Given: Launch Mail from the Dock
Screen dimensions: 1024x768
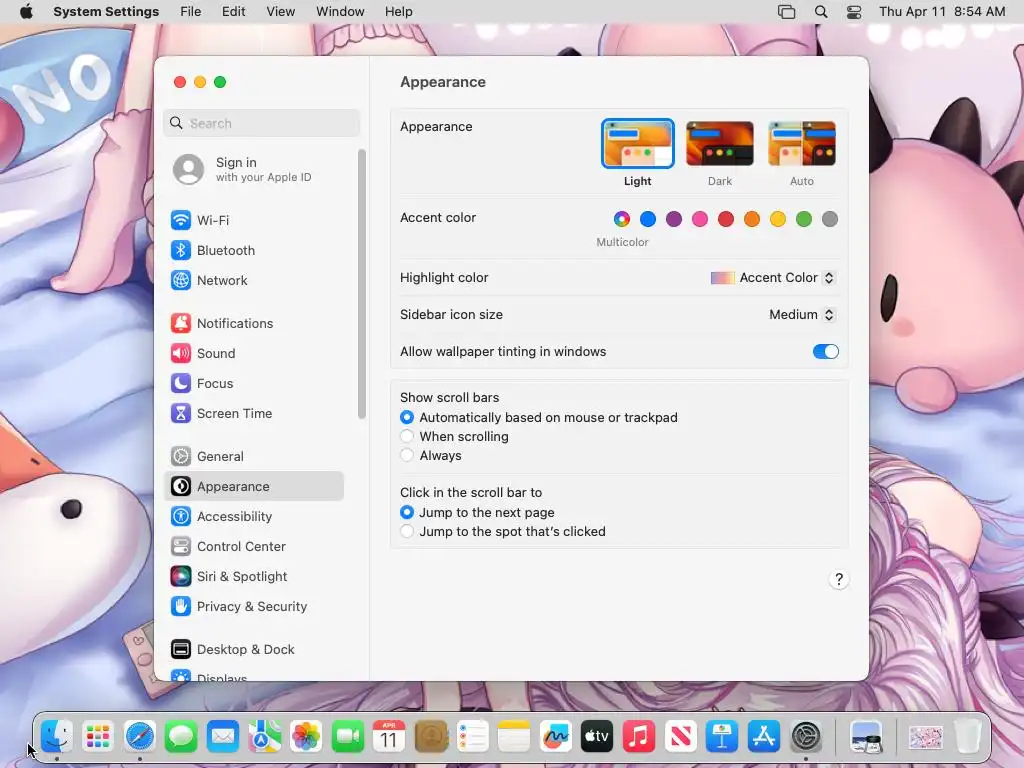Looking at the screenshot, I should [223, 737].
